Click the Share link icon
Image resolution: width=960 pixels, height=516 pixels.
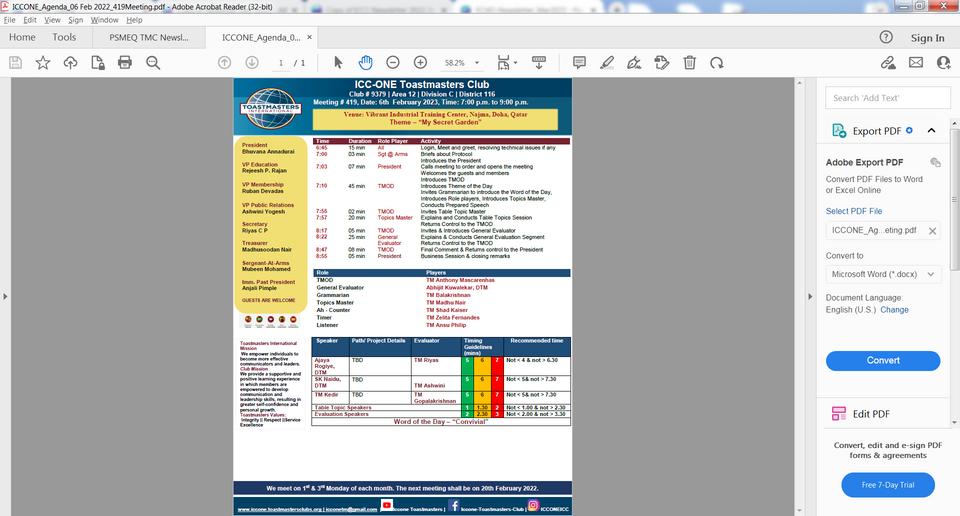coord(888,62)
